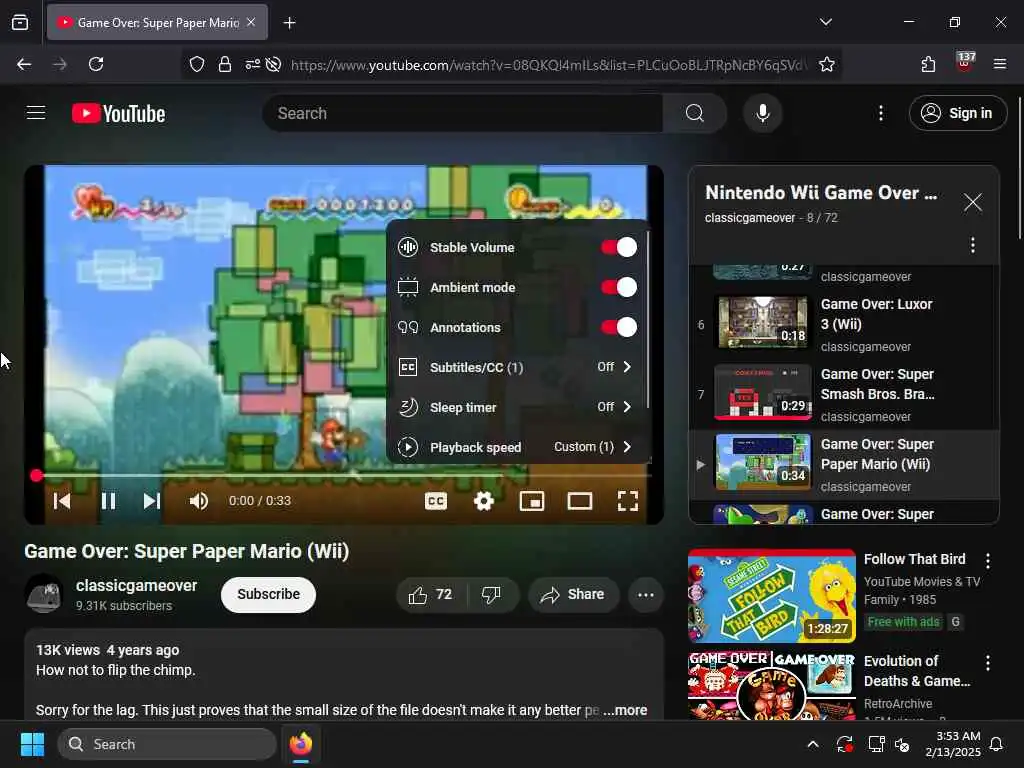Open site security padlock info
This screenshot has width=1024, height=768.
pyautogui.click(x=225, y=64)
